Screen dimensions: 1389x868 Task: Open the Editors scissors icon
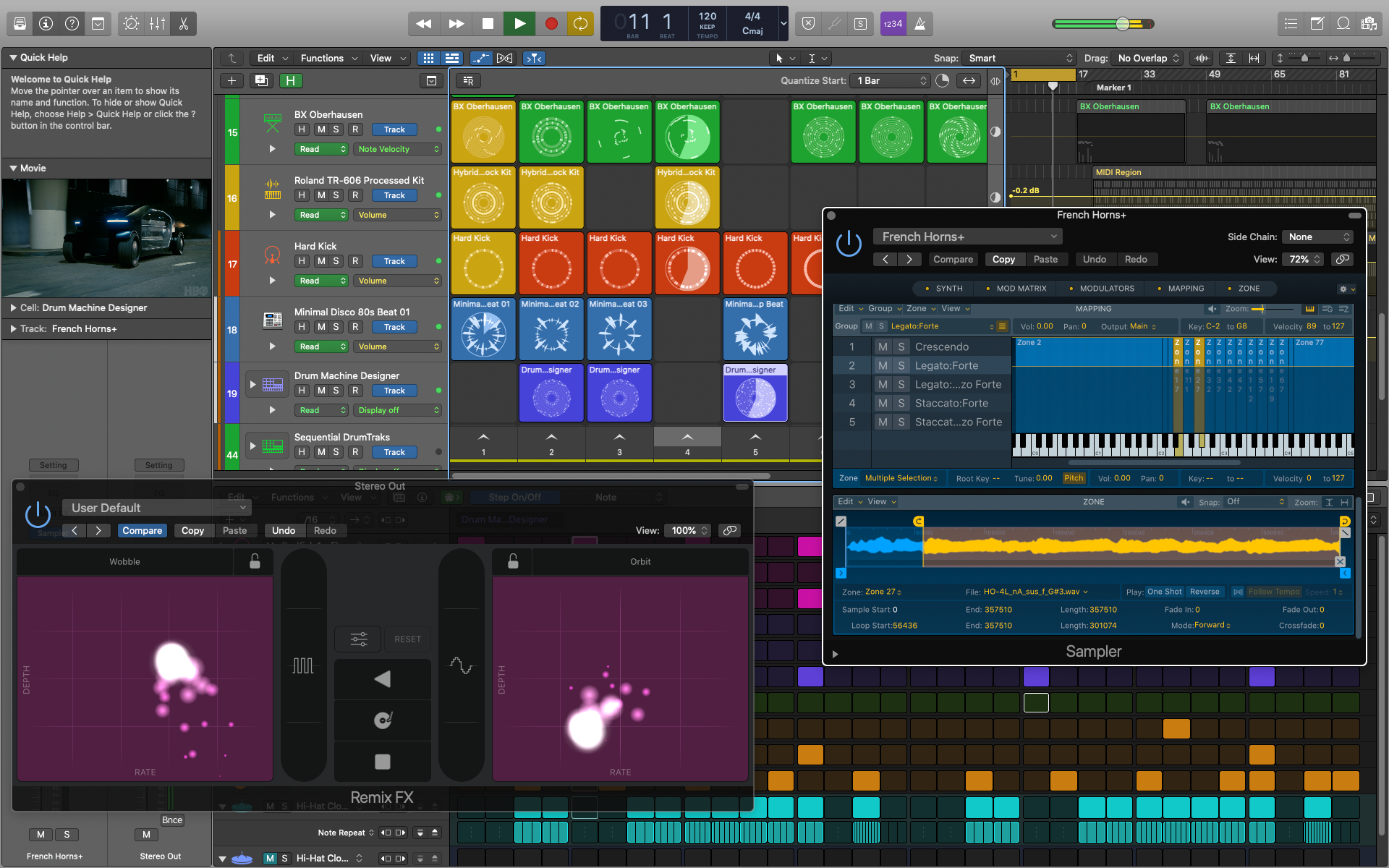tap(183, 24)
